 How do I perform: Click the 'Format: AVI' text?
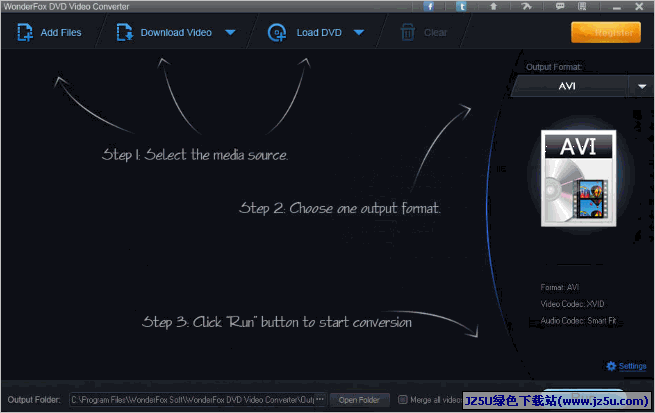tap(560, 287)
